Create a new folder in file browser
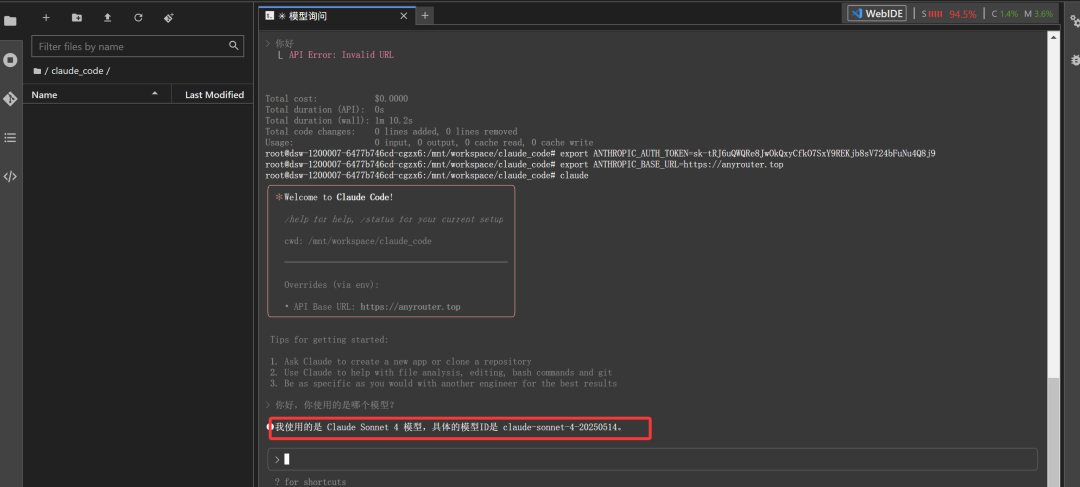The image size is (1080, 487). click(76, 18)
